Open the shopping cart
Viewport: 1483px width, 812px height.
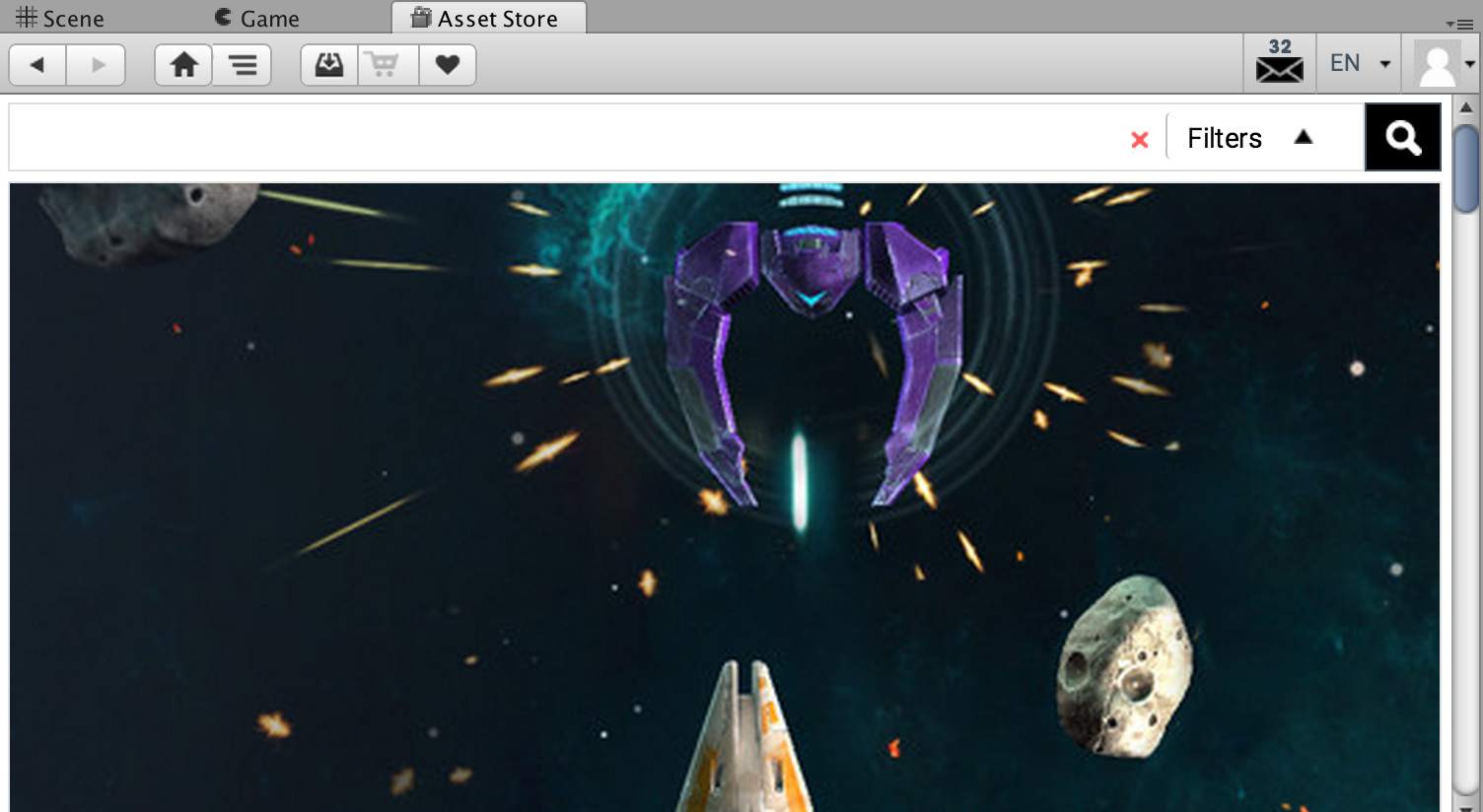(388, 65)
